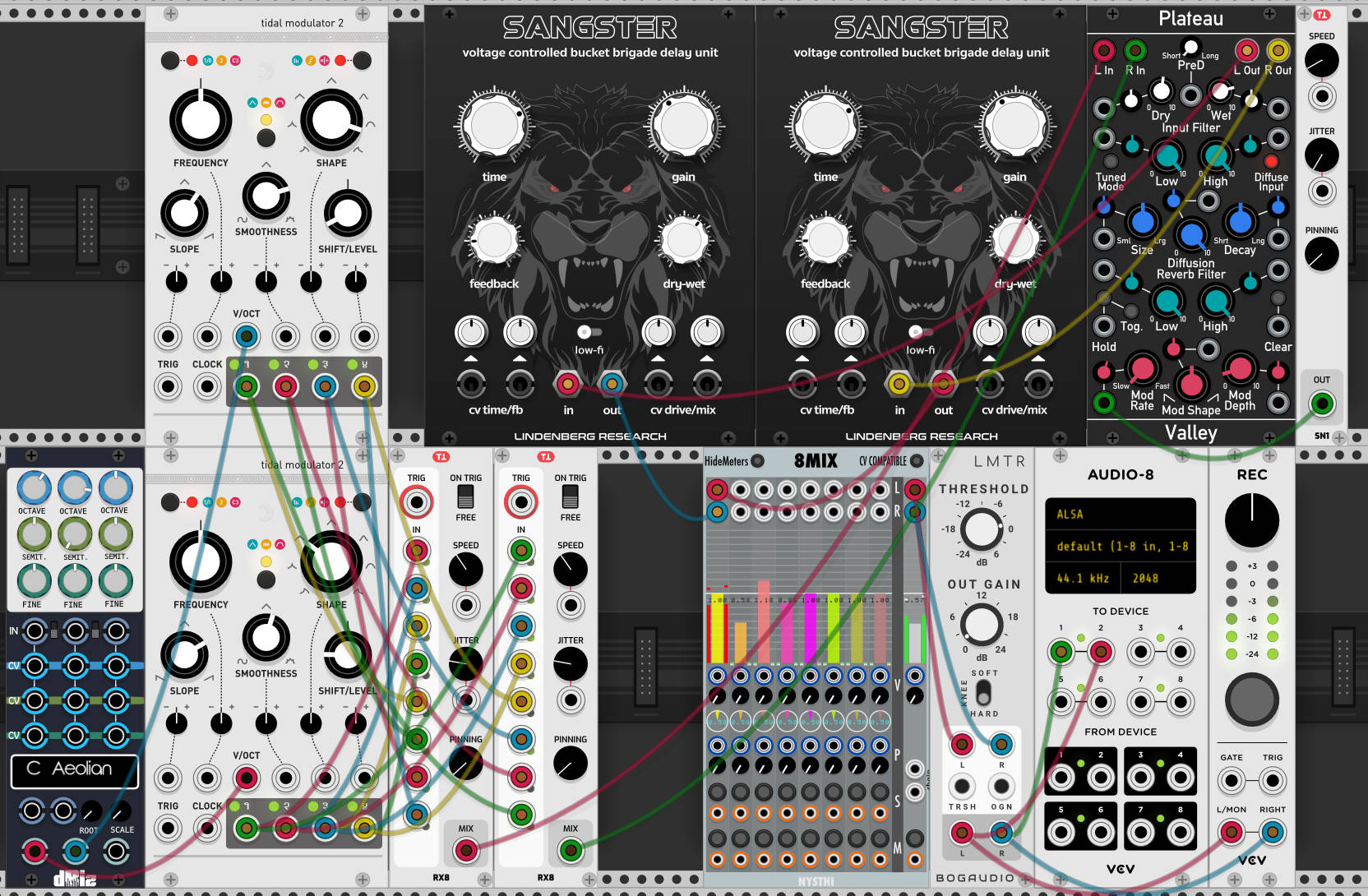Image resolution: width=1368 pixels, height=896 pixels.
Task: Click the R In jack on Plateau
Action: [1135, 51]
